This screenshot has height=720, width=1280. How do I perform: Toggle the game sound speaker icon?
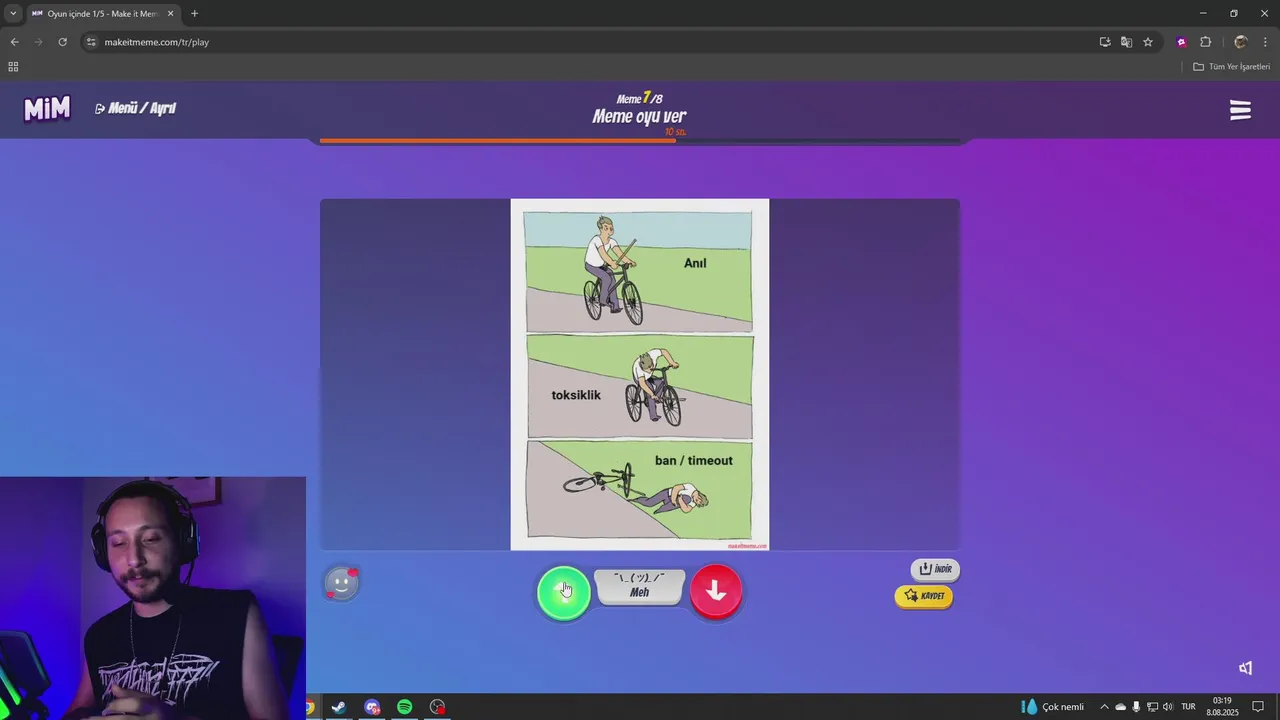tap(1245, 668)
